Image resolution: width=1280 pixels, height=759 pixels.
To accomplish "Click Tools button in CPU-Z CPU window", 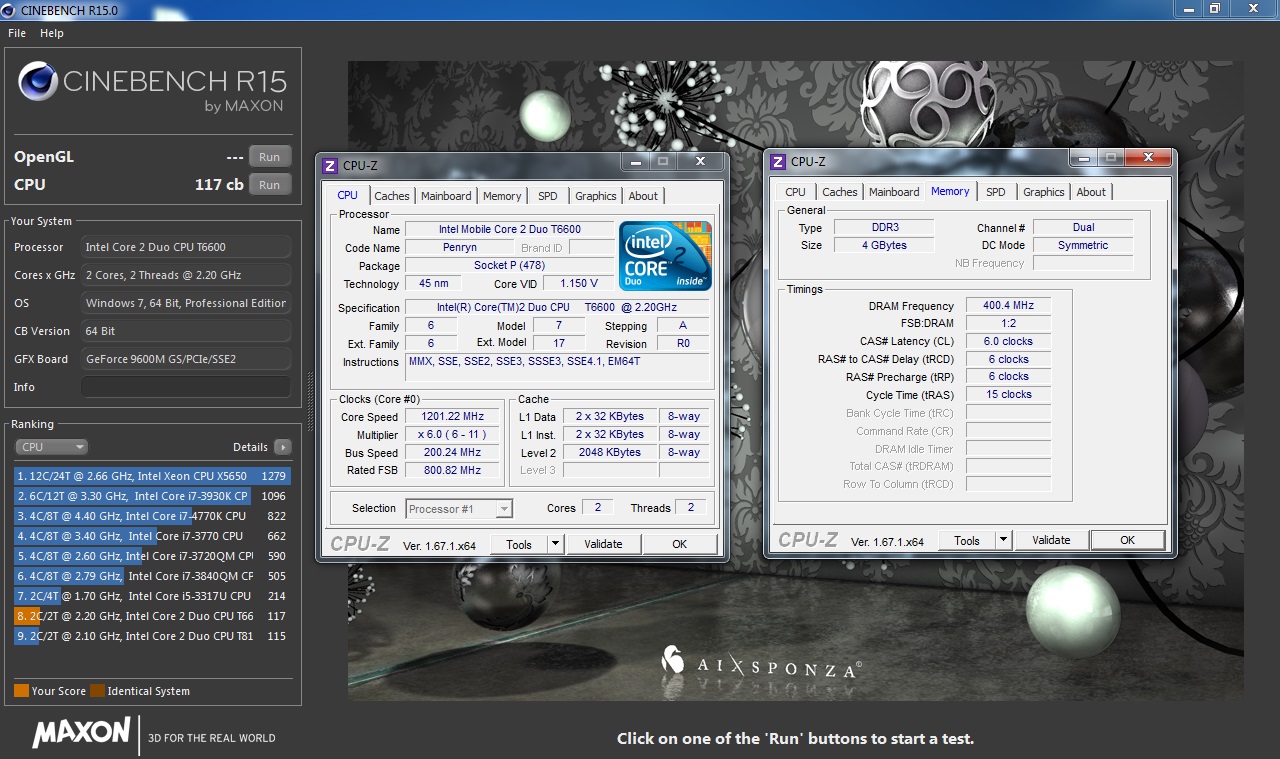I will 519,544.
